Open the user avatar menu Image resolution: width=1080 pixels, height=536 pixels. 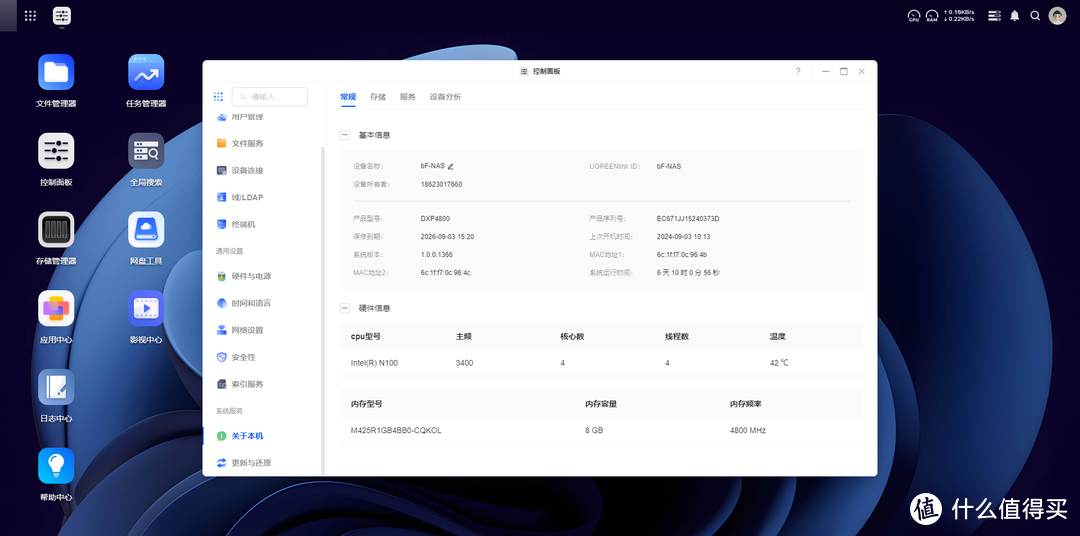(x=1057, y=15)
